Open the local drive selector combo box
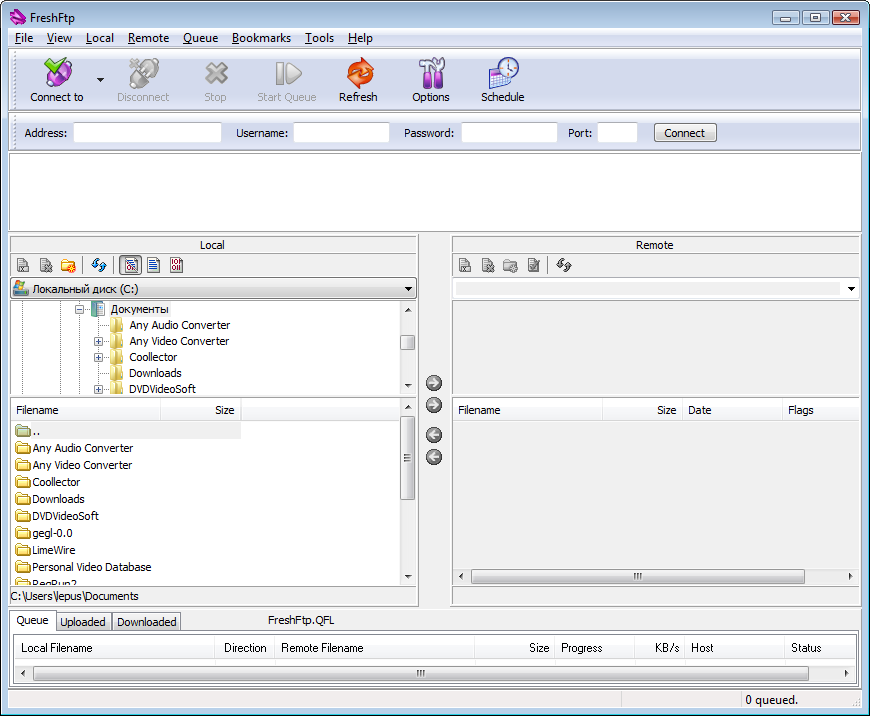 pos(214,289)
